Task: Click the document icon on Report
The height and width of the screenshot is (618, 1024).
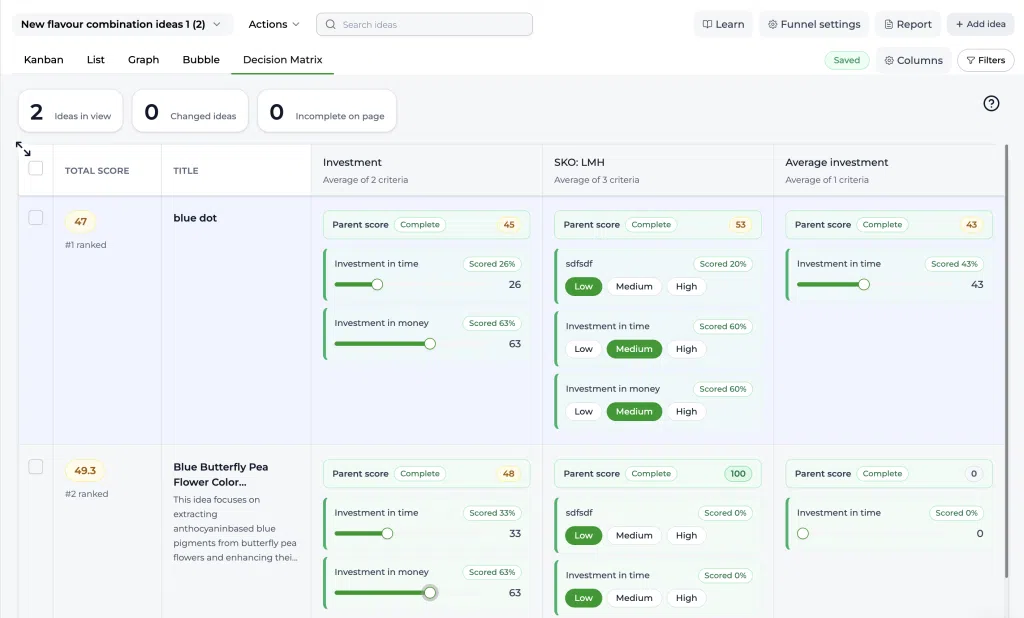Action: (x=888, y=24)
